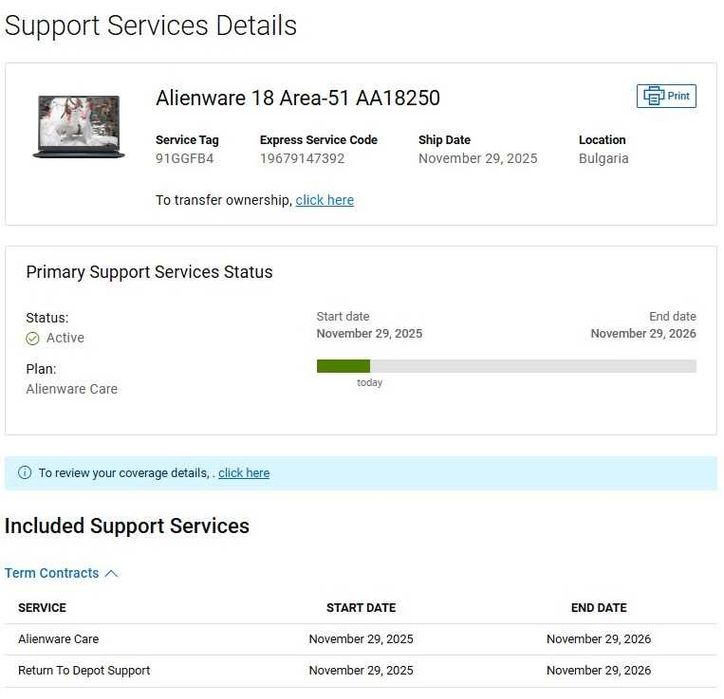Click the END DATE column header
724x699 pixels.
pyautogui.click(x=598, y=607)
